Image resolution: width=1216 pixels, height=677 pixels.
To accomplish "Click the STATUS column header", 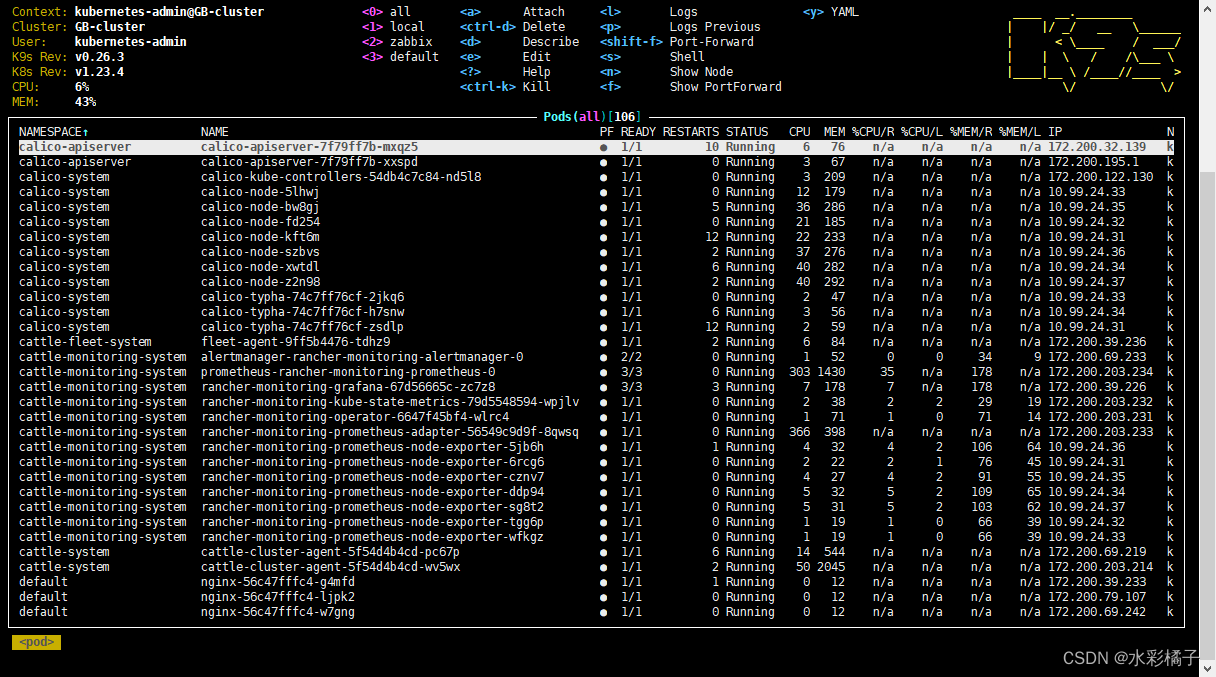I will [x=747, y=132].
